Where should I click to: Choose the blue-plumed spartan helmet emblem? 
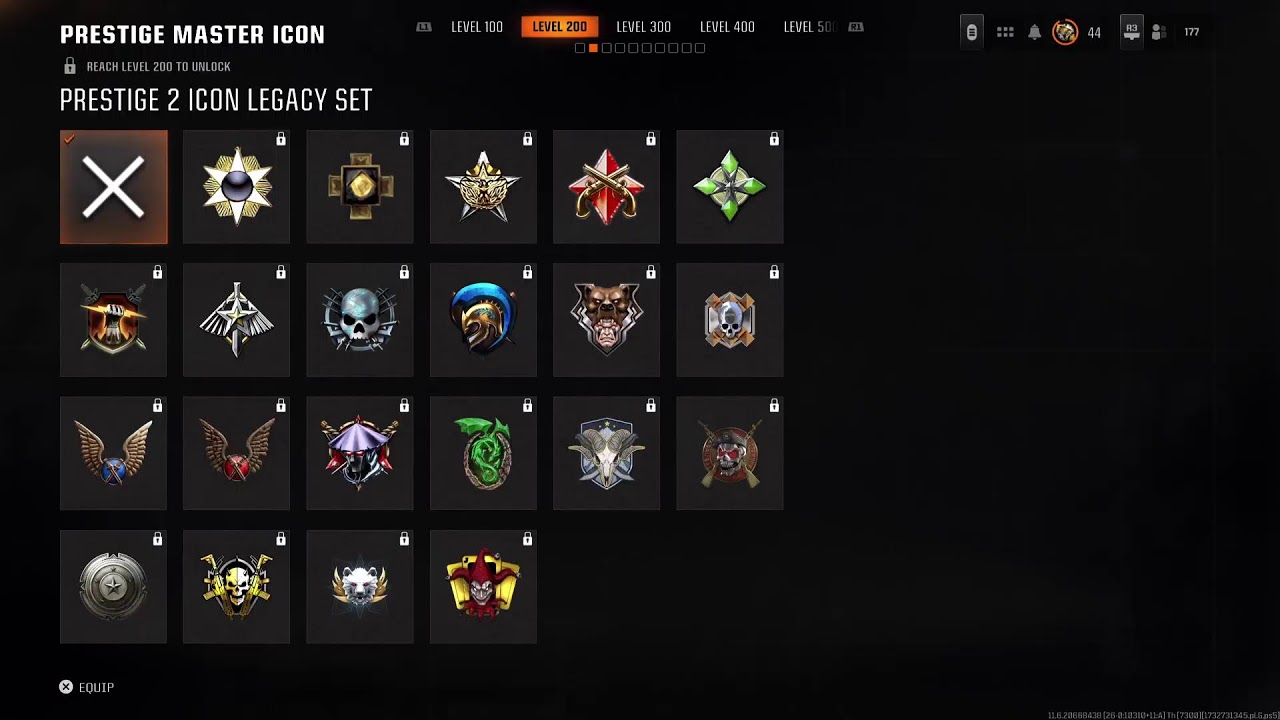(484, 320)
